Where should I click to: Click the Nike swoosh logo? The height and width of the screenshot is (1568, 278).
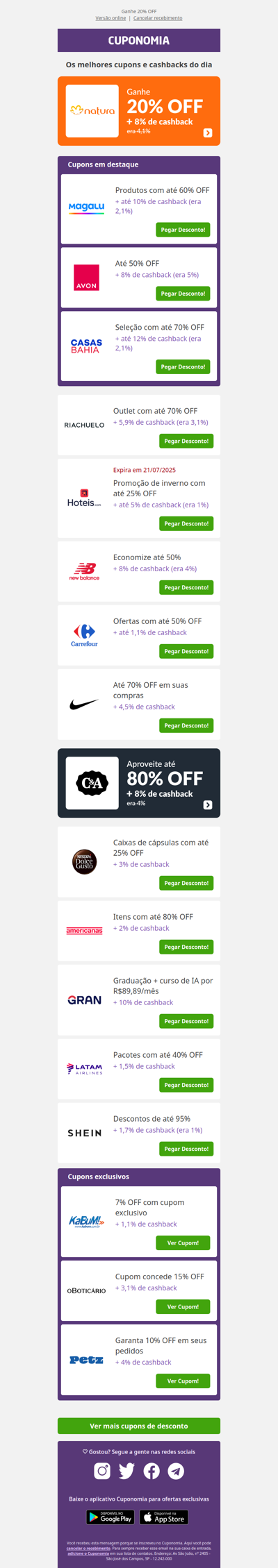(x=84, y=704)
